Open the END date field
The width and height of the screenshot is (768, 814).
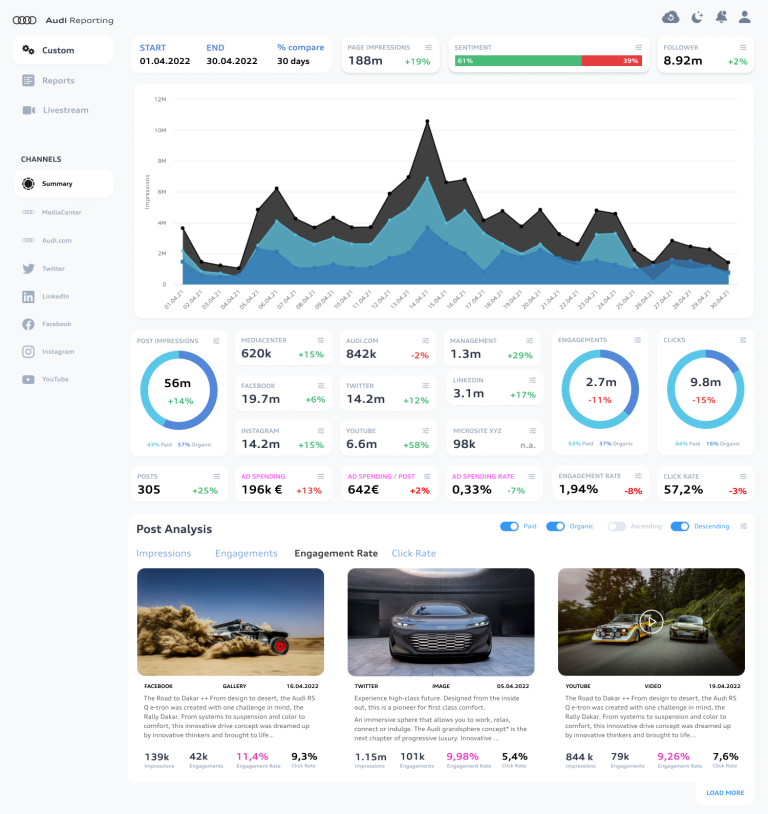click(x=232, y=55)
